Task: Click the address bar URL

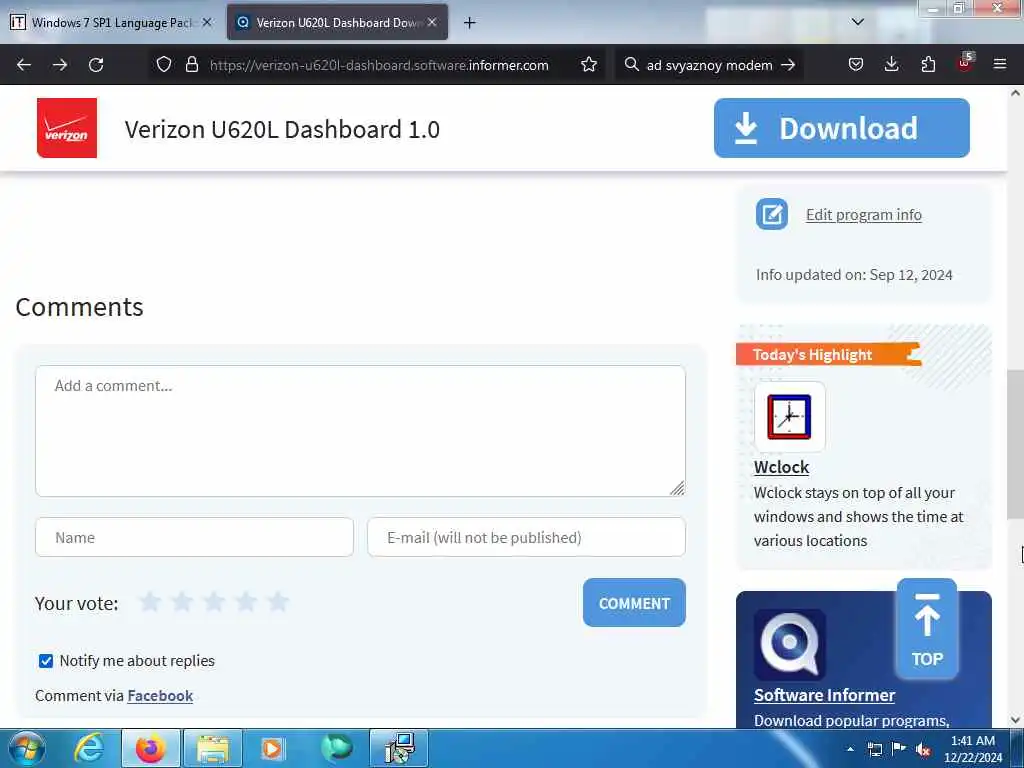Action: coord(379,65)
